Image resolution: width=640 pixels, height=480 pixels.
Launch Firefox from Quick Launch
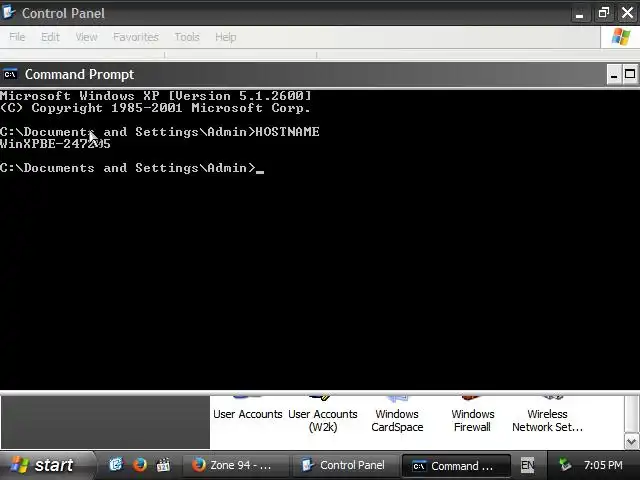[x=140, y=465]
